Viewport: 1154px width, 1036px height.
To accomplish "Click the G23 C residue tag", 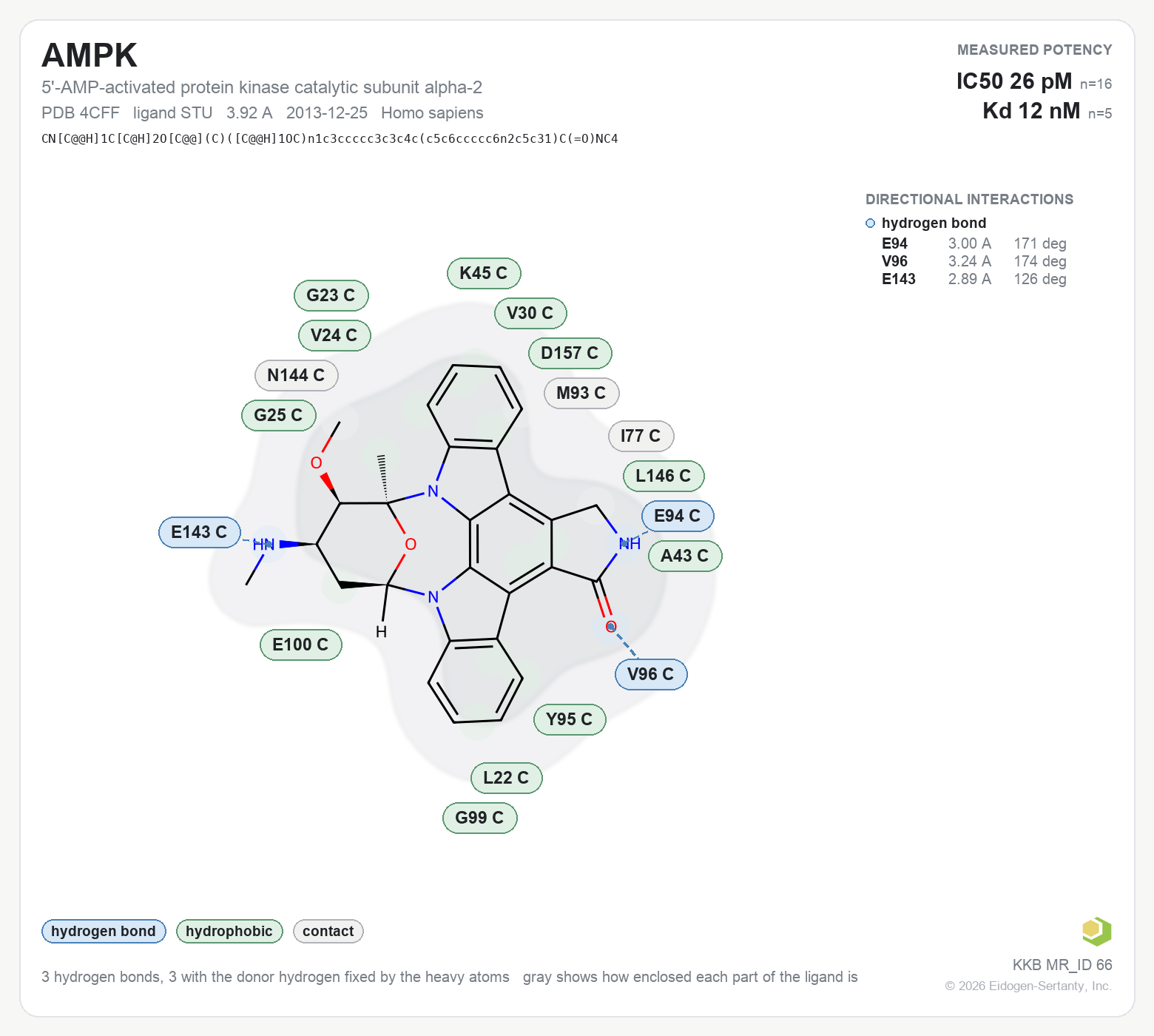I will click(x=331, y=295).
